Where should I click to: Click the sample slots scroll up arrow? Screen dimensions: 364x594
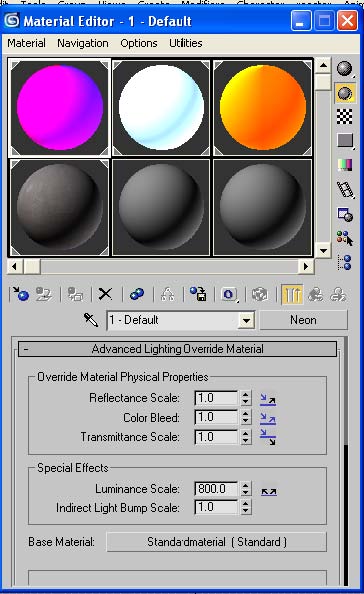tap(323, 66)
